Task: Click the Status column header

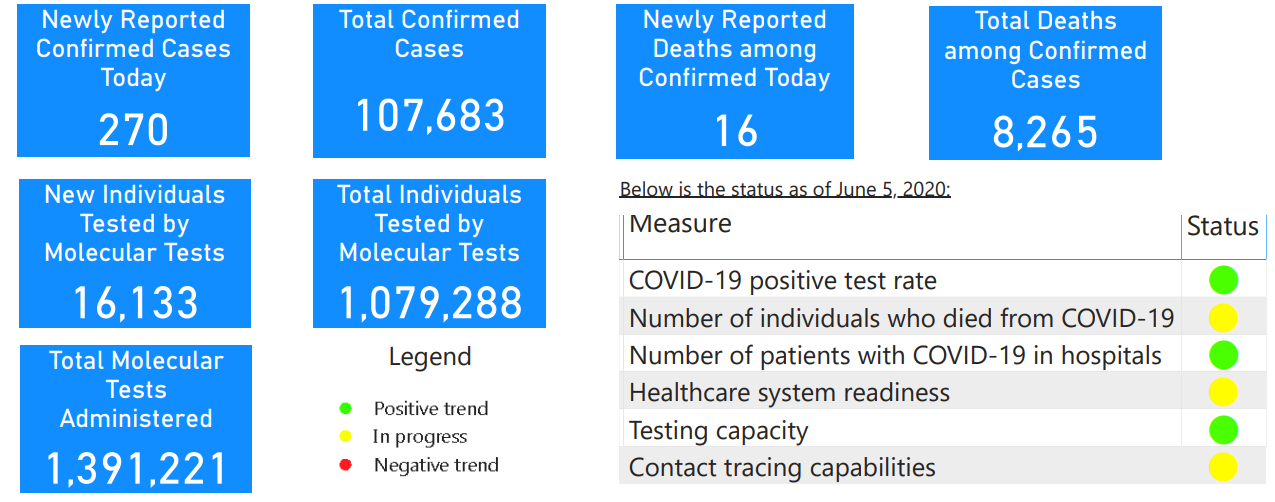Action: tap(1222, 227)
